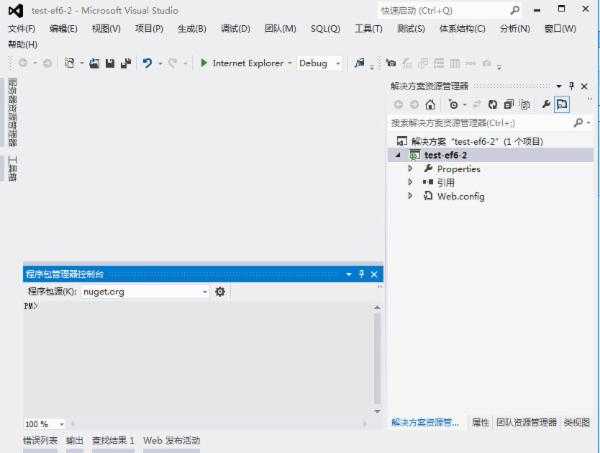Open the Internet Explorer browser dropdown arrow
600x453 pixels.
point(290,63)
